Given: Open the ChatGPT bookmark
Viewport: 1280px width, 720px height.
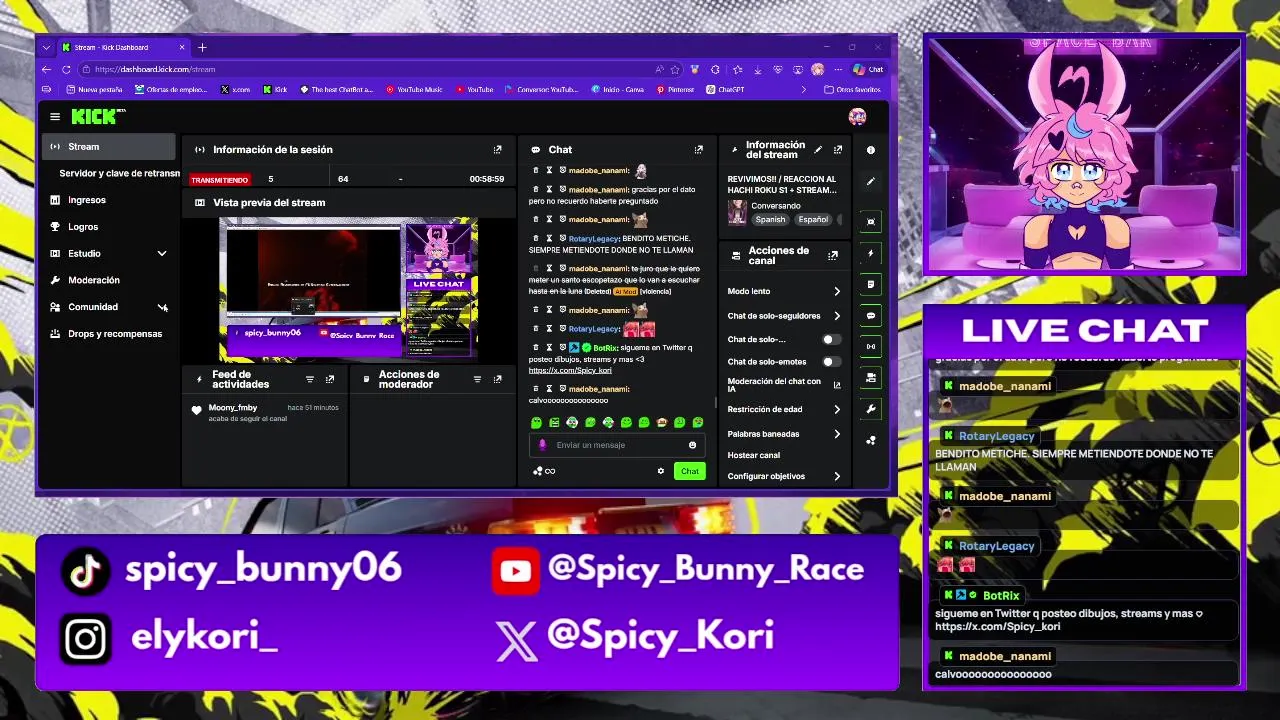Looking at the screenshot, I should click(x=725, y=89).
